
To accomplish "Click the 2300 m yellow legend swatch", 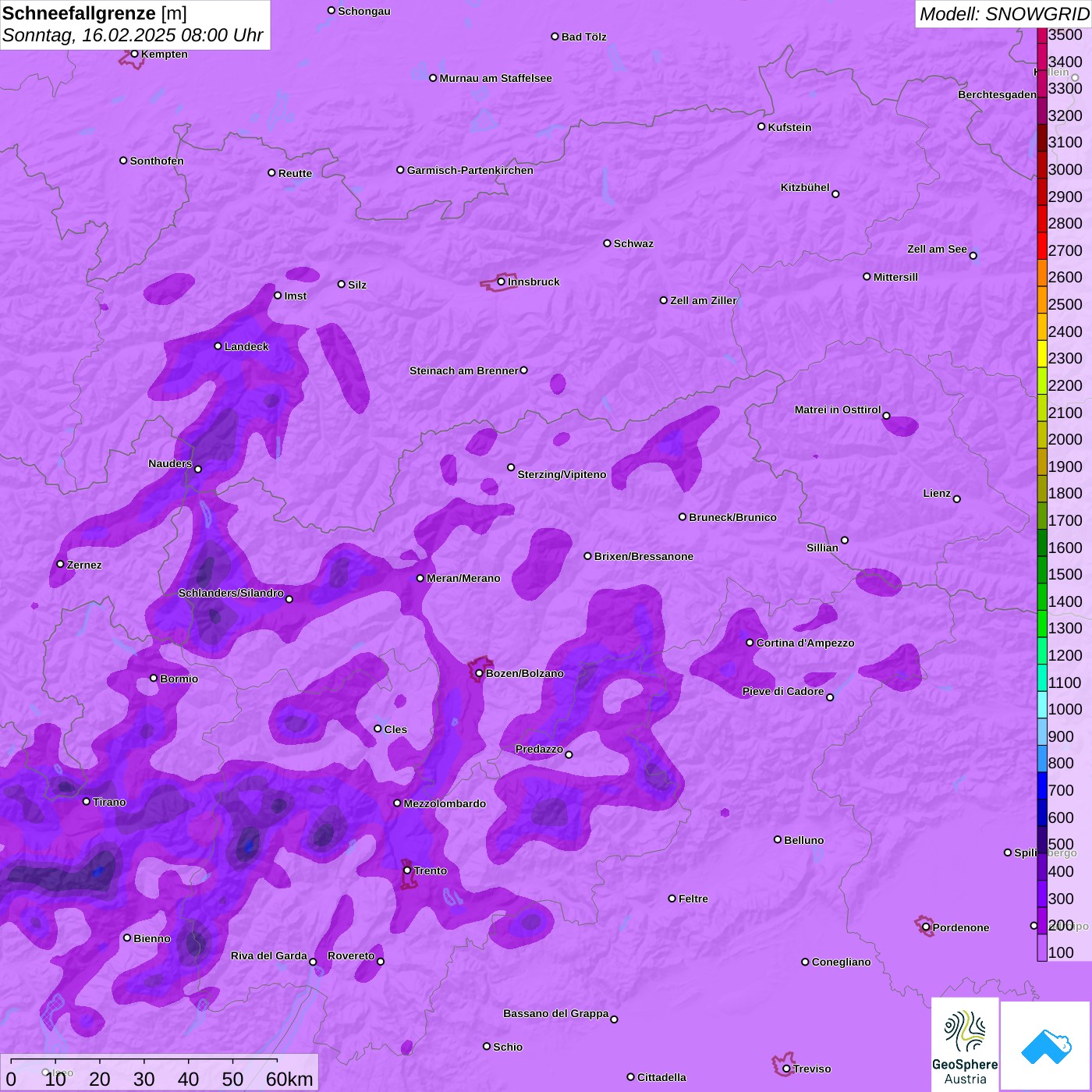I will [x=1042, y=353].
